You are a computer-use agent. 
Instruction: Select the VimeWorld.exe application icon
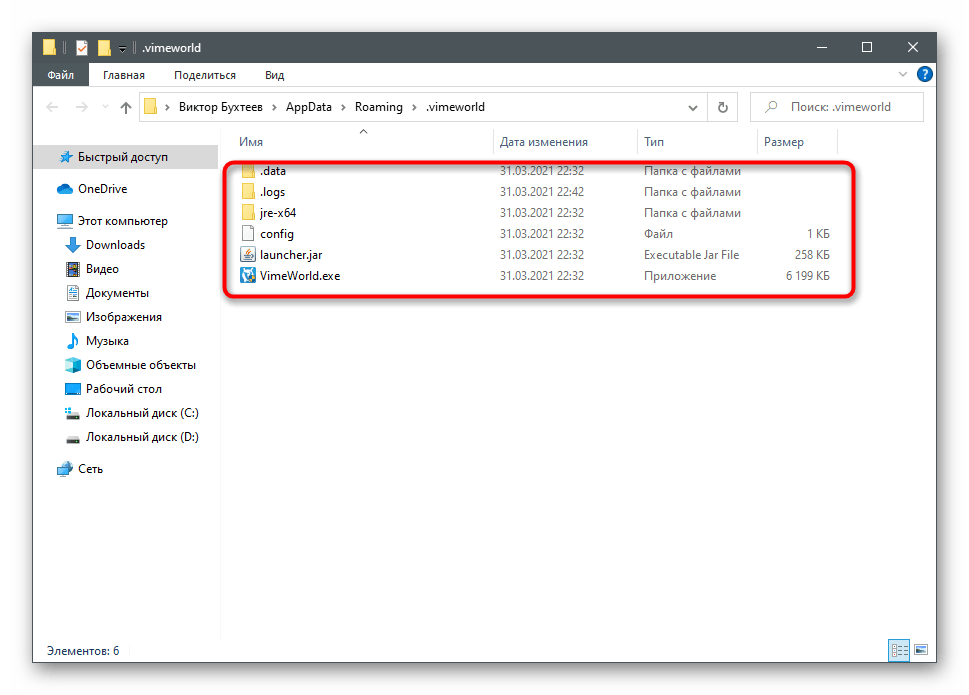(248, 276)
